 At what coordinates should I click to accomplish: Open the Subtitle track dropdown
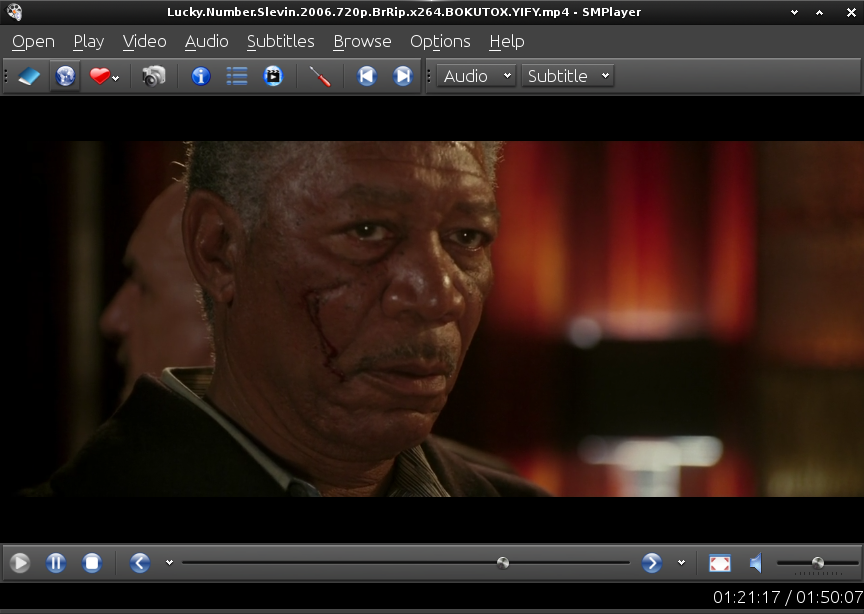568,76
